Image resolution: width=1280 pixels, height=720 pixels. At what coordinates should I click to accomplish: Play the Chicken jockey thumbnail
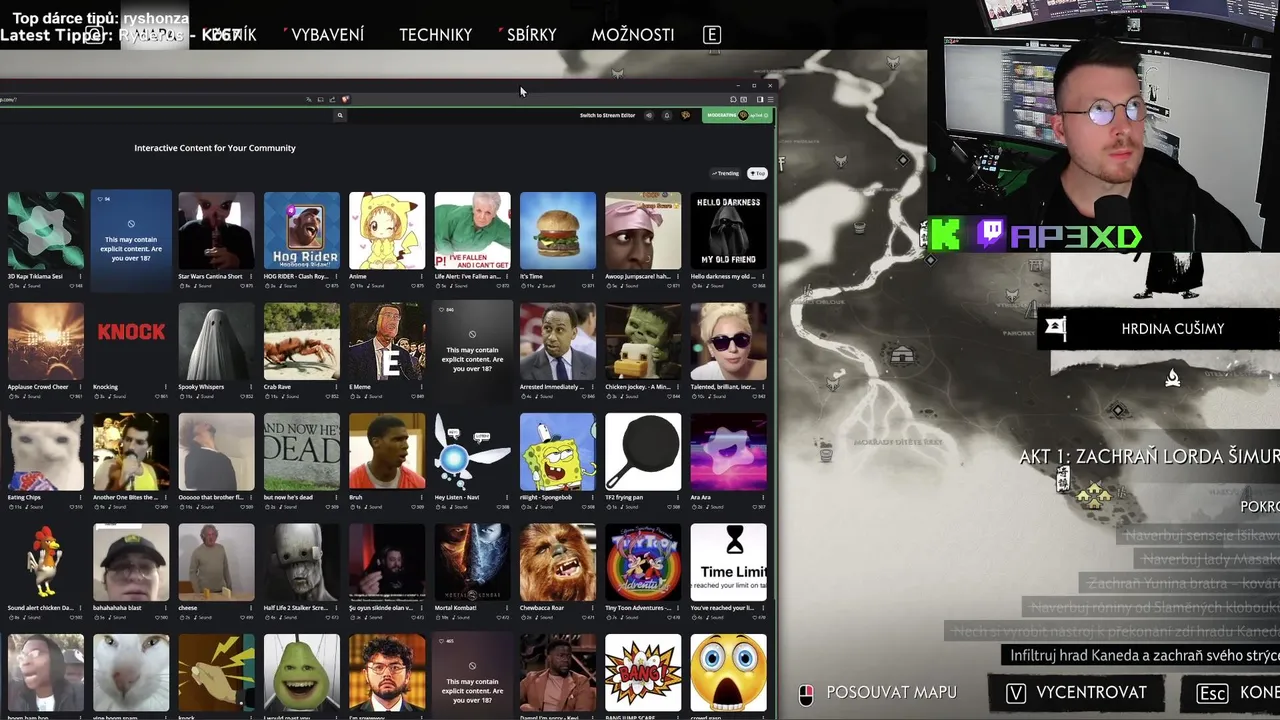643,341
